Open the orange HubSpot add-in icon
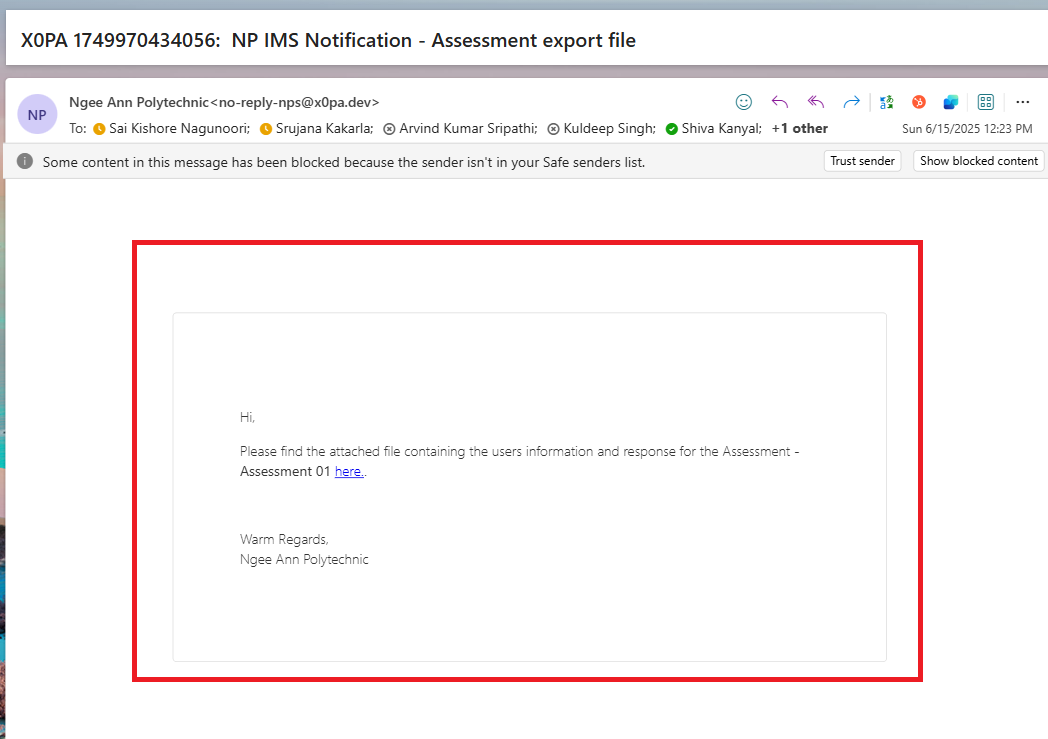1048x739 pixels. 918,102
